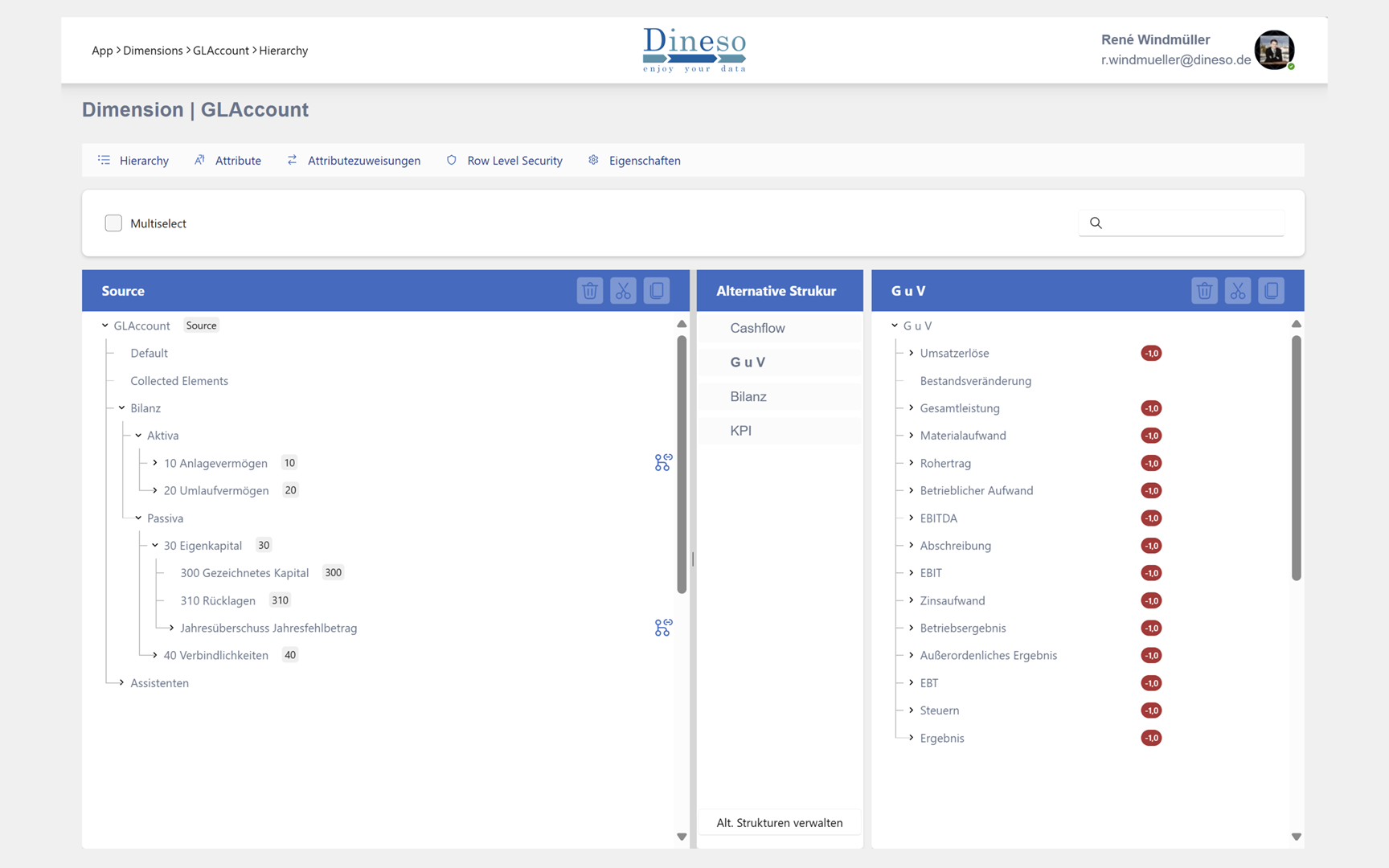Image resolution: width=1389 pixels, height=868 pixels.
Task: Click the search input field
Action: click(1190, 223)
